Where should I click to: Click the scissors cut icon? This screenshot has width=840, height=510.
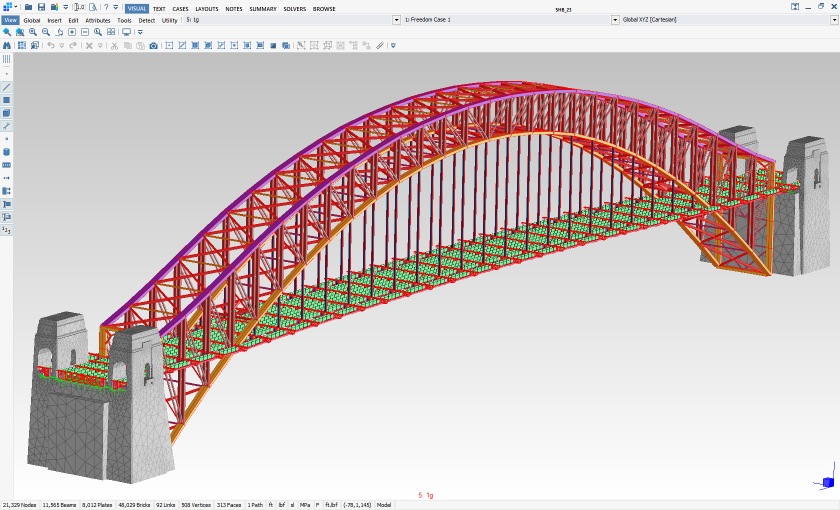[x=114, y=46]
